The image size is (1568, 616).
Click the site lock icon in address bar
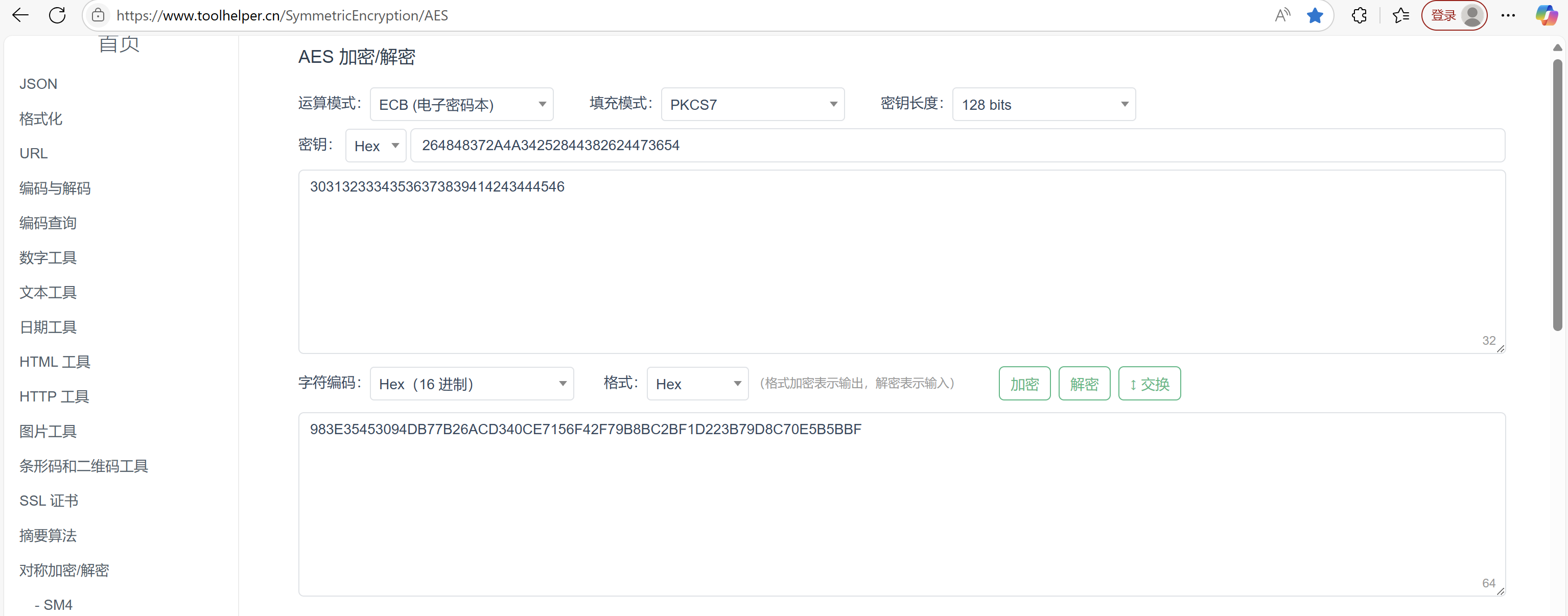pos(98,15)
